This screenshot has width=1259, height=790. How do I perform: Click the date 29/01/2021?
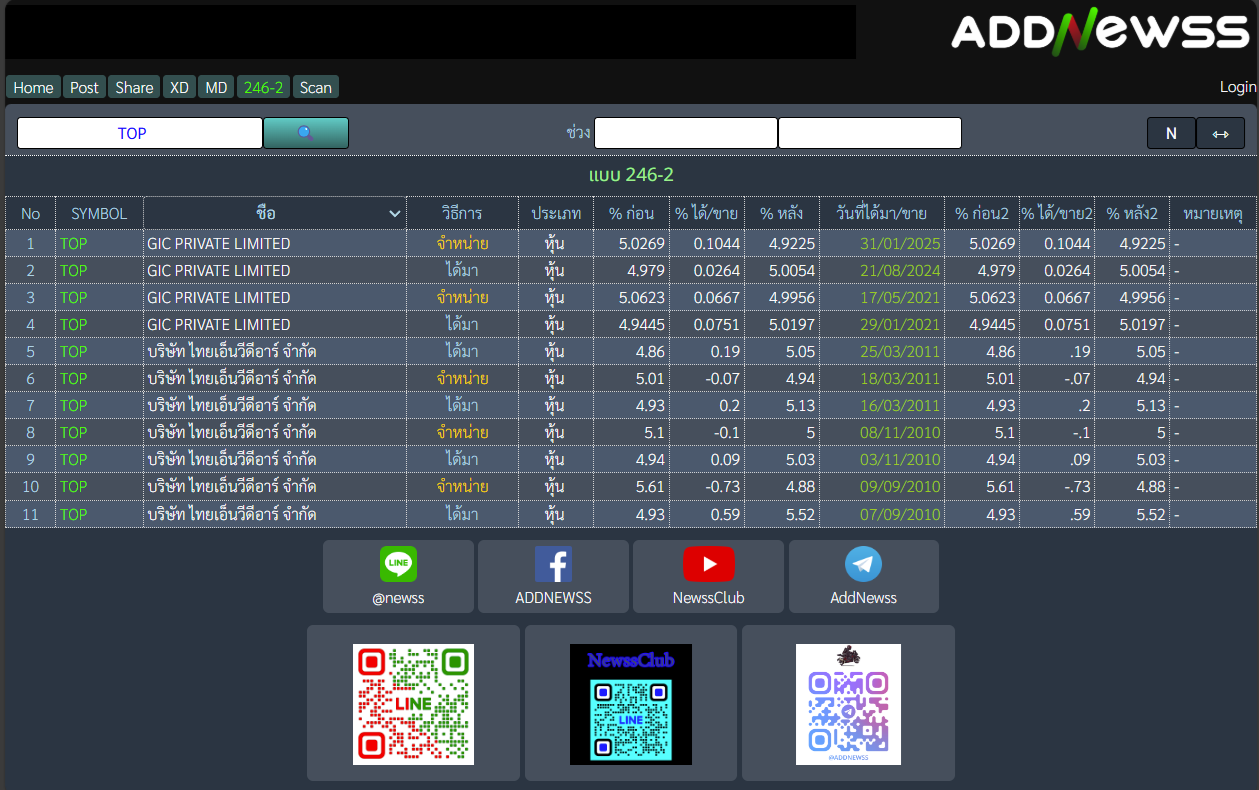(x=900, y=325)
